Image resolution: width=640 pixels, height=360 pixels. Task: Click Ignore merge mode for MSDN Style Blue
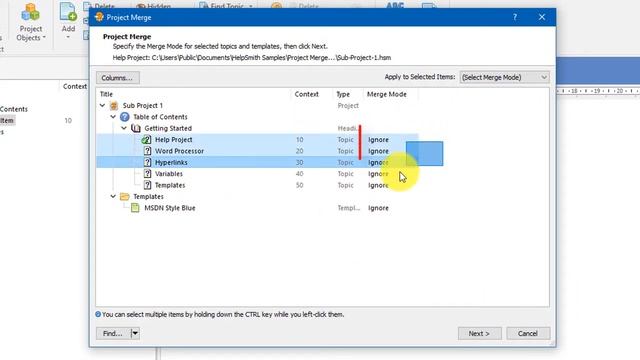pos(378,208)
